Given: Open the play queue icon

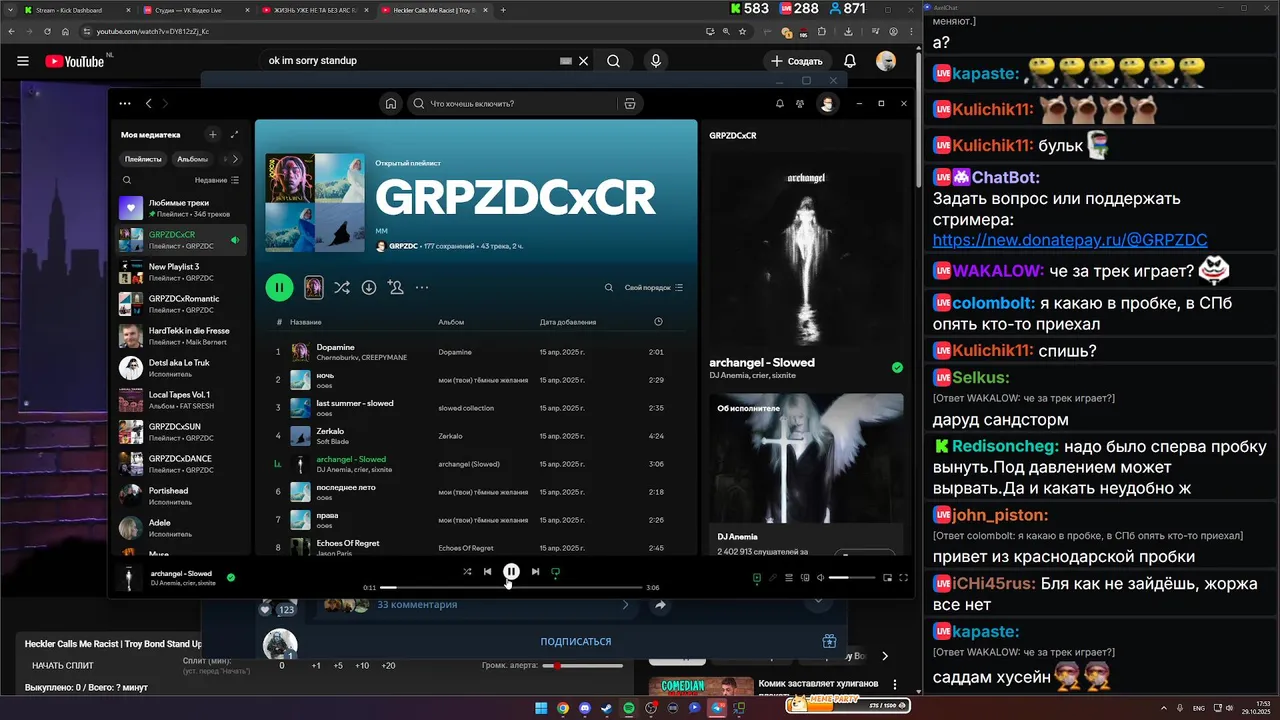Looking at the screenshot, I should 789,577.
